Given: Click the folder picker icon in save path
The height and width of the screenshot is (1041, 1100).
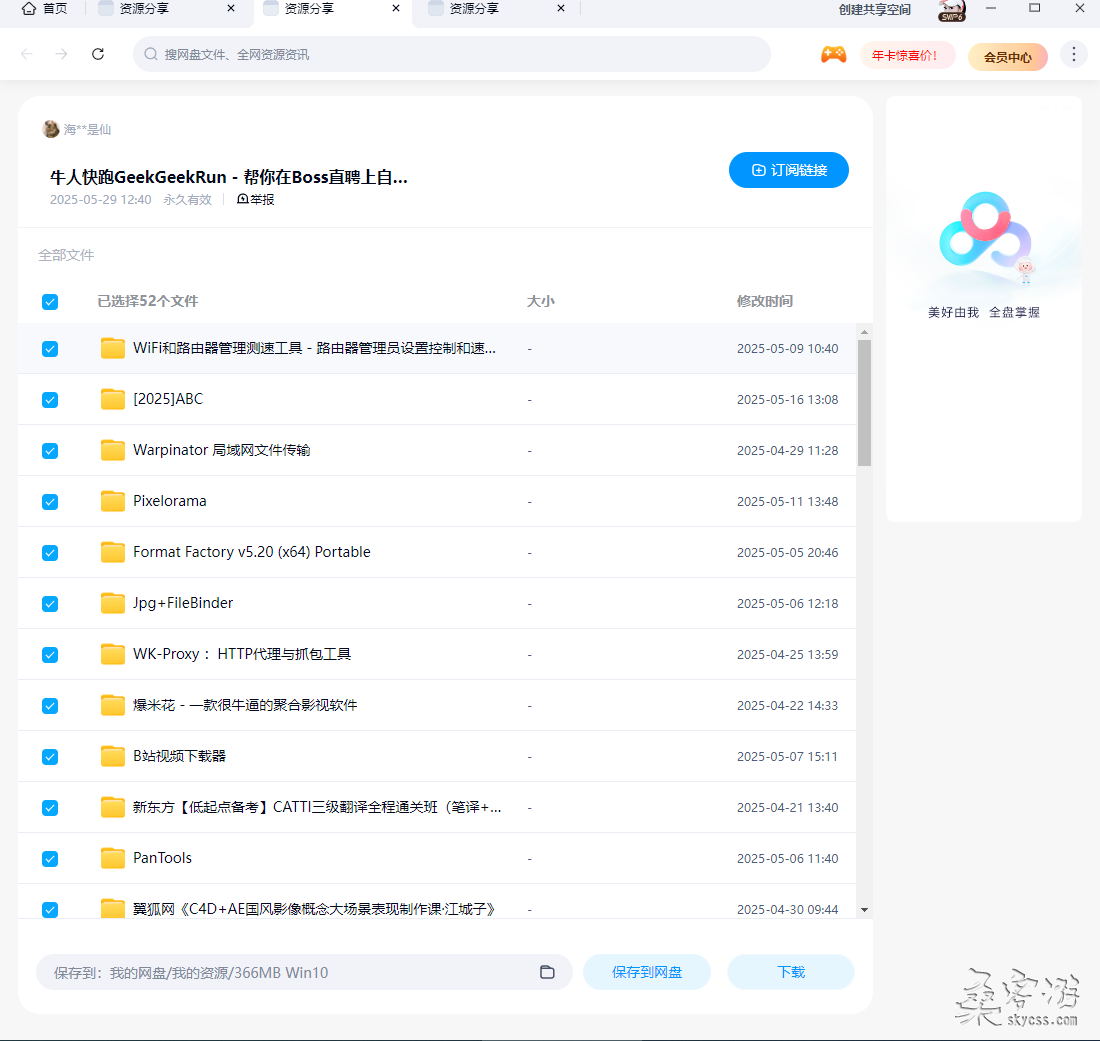Looking at the screenshot, I should [547, 972].
